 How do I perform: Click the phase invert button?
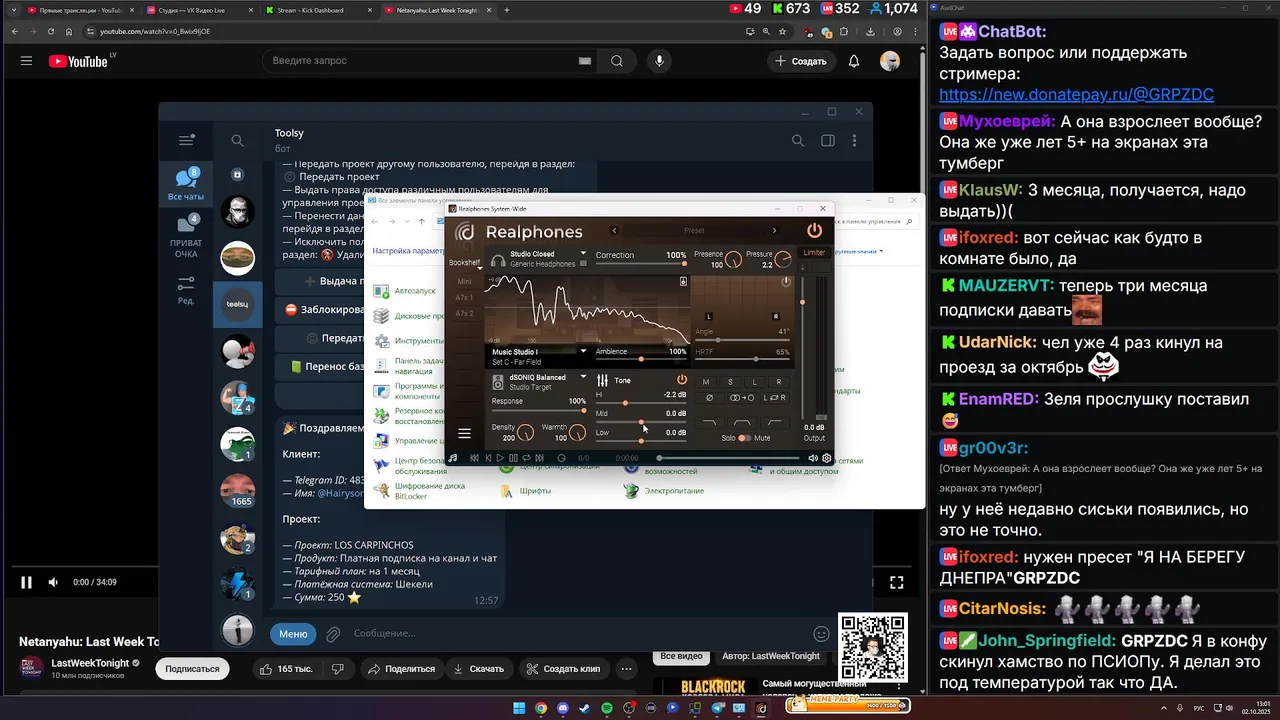709,398
